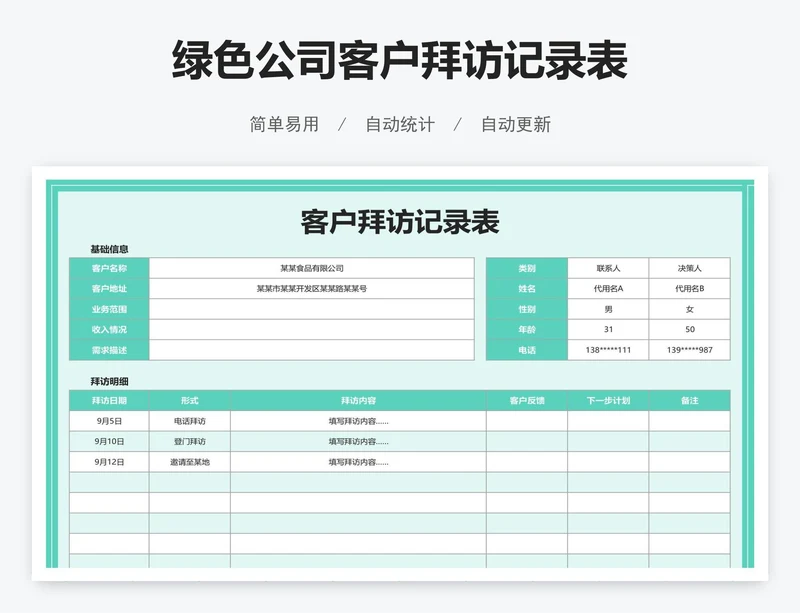800x613 pixels.
Task: Click the 自动更新 subtitle text
Action: pyautogui.click(x=516, y=125)
